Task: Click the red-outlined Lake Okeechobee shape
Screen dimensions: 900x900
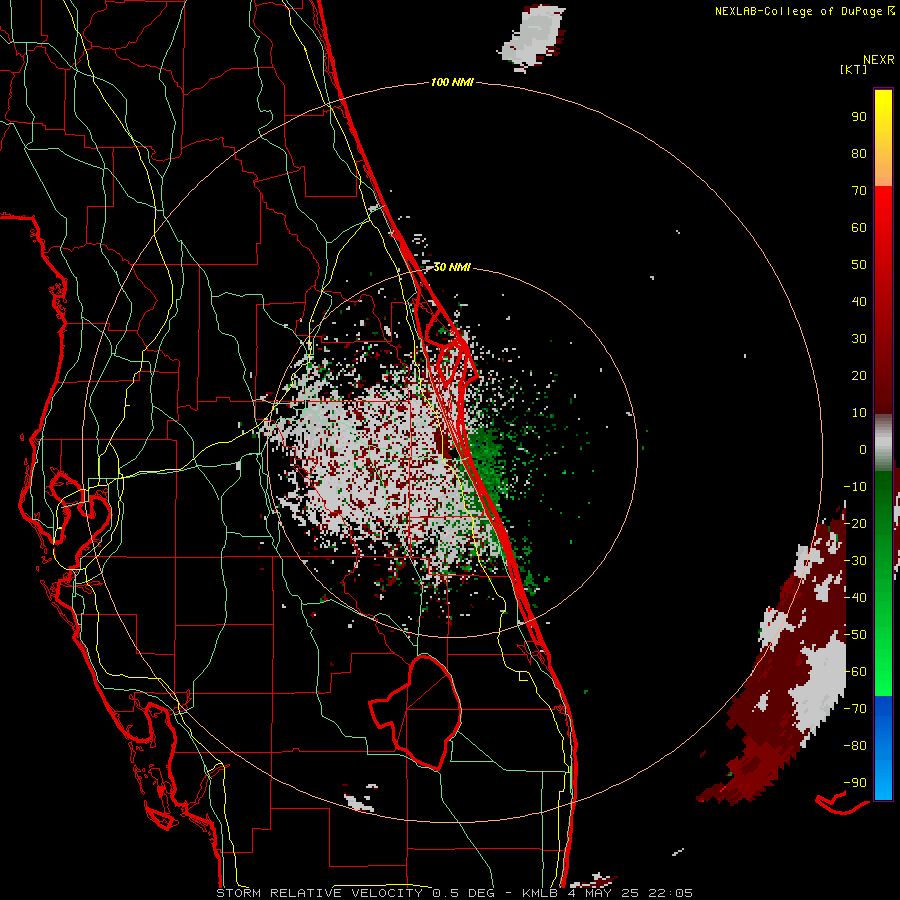Action: tap(417, 712)
